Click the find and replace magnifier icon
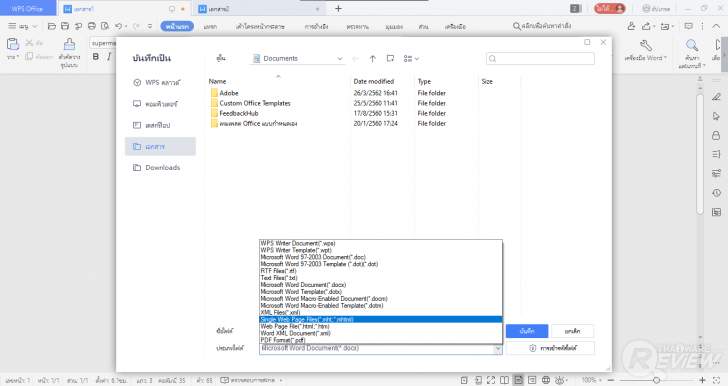The width and height of the screenshot is (728, 386). 692,45
